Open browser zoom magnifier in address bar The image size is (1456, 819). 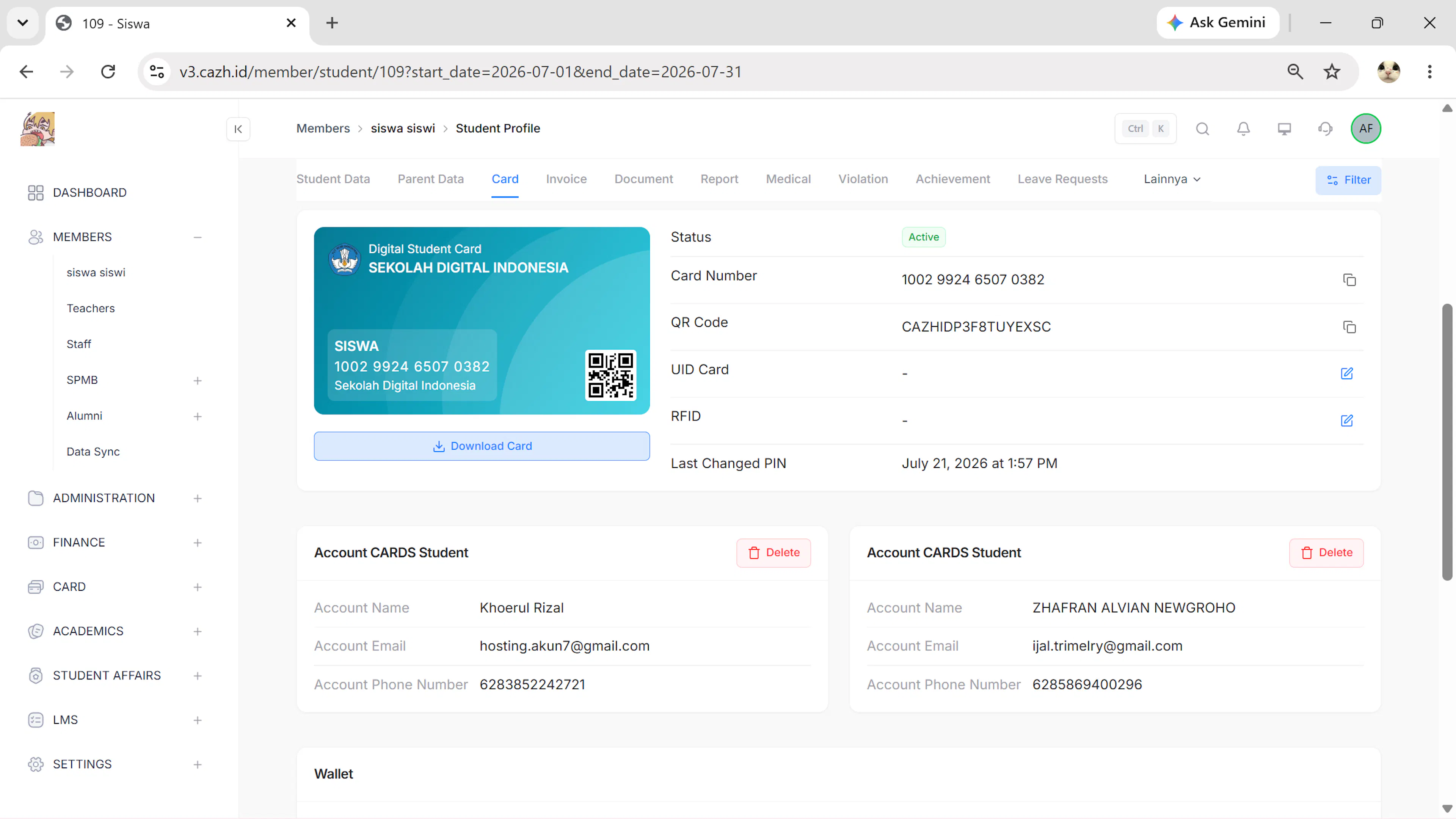pos(1295,72)
